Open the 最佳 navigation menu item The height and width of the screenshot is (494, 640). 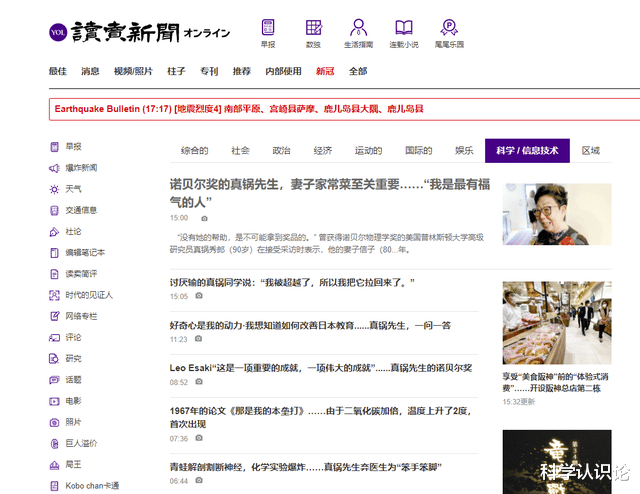(58, 71)
